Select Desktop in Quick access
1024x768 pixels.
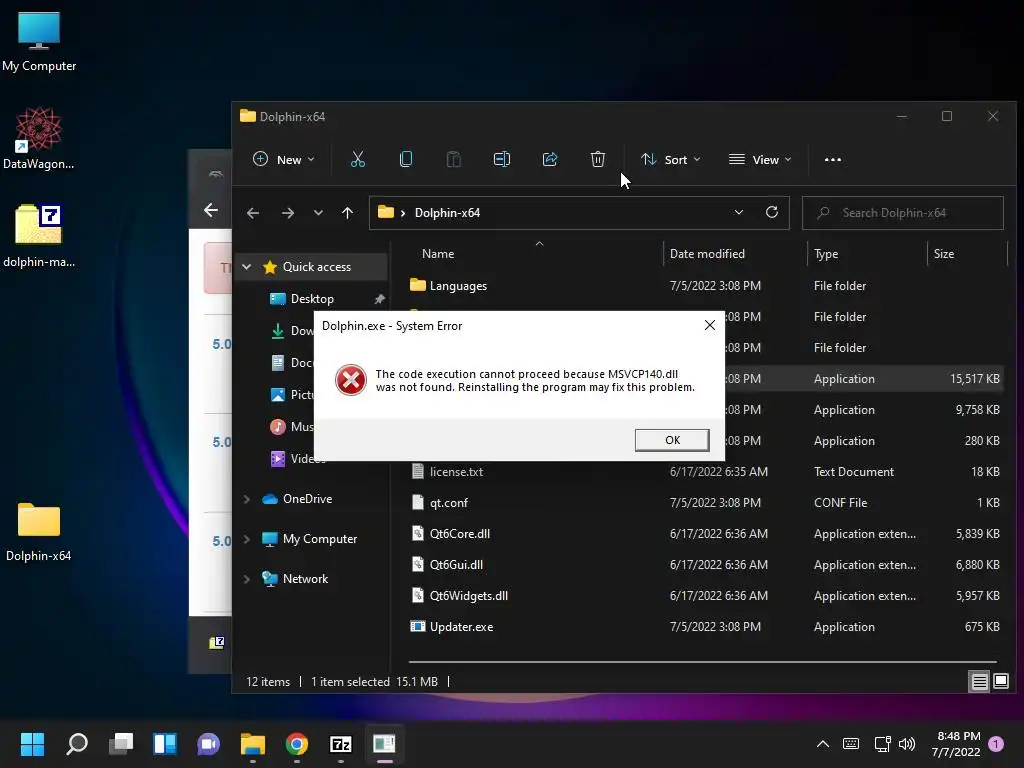pos(312,299)
